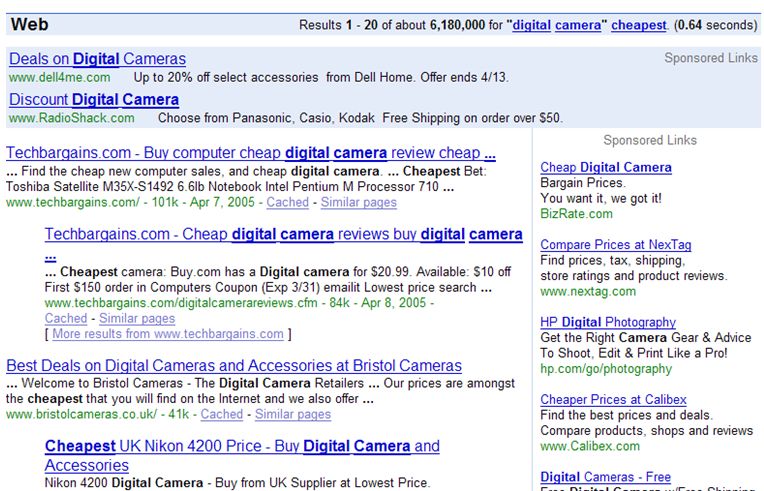Screen dimensions: 764x491
Task: Click the 'You want it, we got it!' text
Action: [601, 198]
